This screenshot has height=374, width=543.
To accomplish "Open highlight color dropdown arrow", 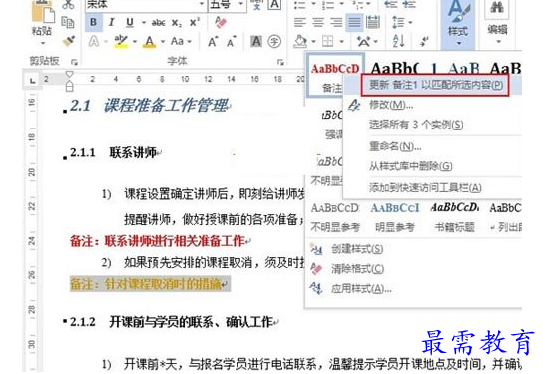I will [134, 42].
